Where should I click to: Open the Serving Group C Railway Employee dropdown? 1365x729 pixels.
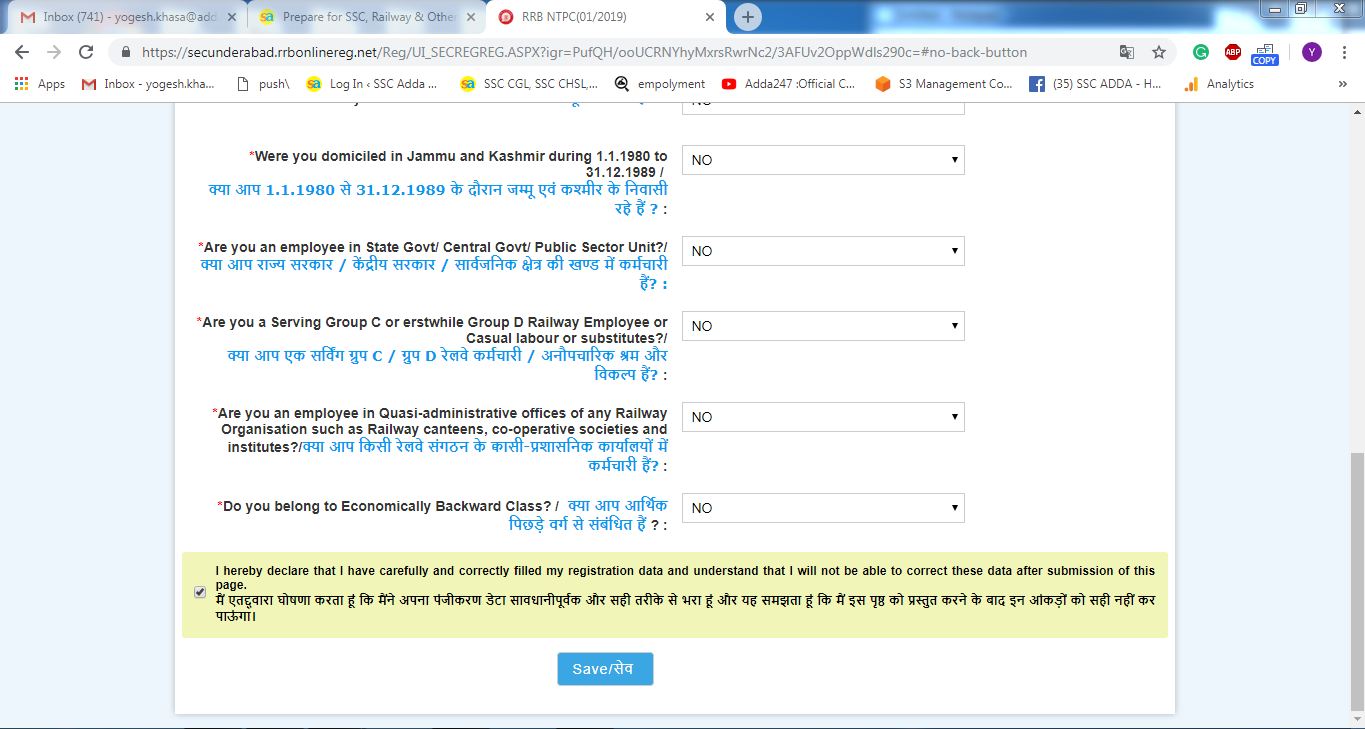tap(823, 326)
